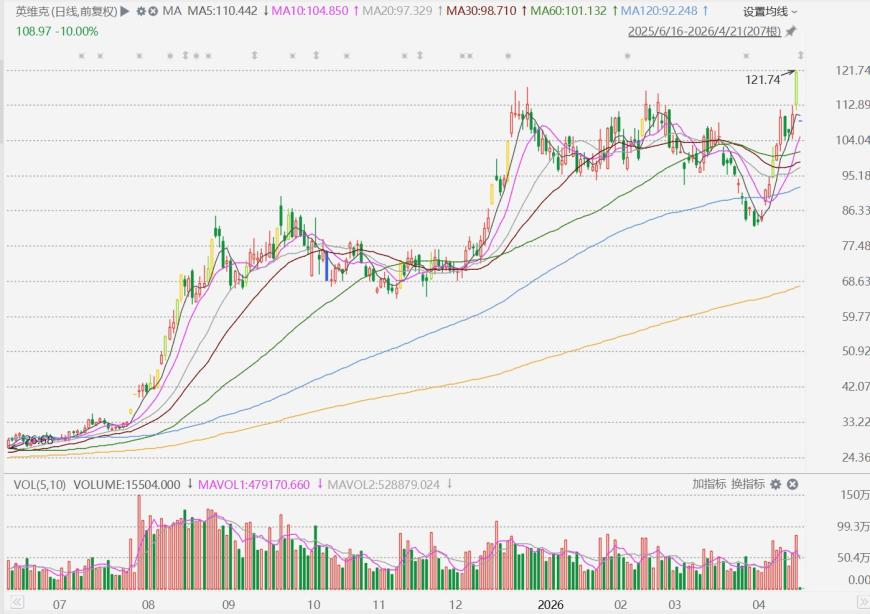The image size is (870, 614).
Task: Click the pin icon beside date range
Action: click(x=791, y=31)
